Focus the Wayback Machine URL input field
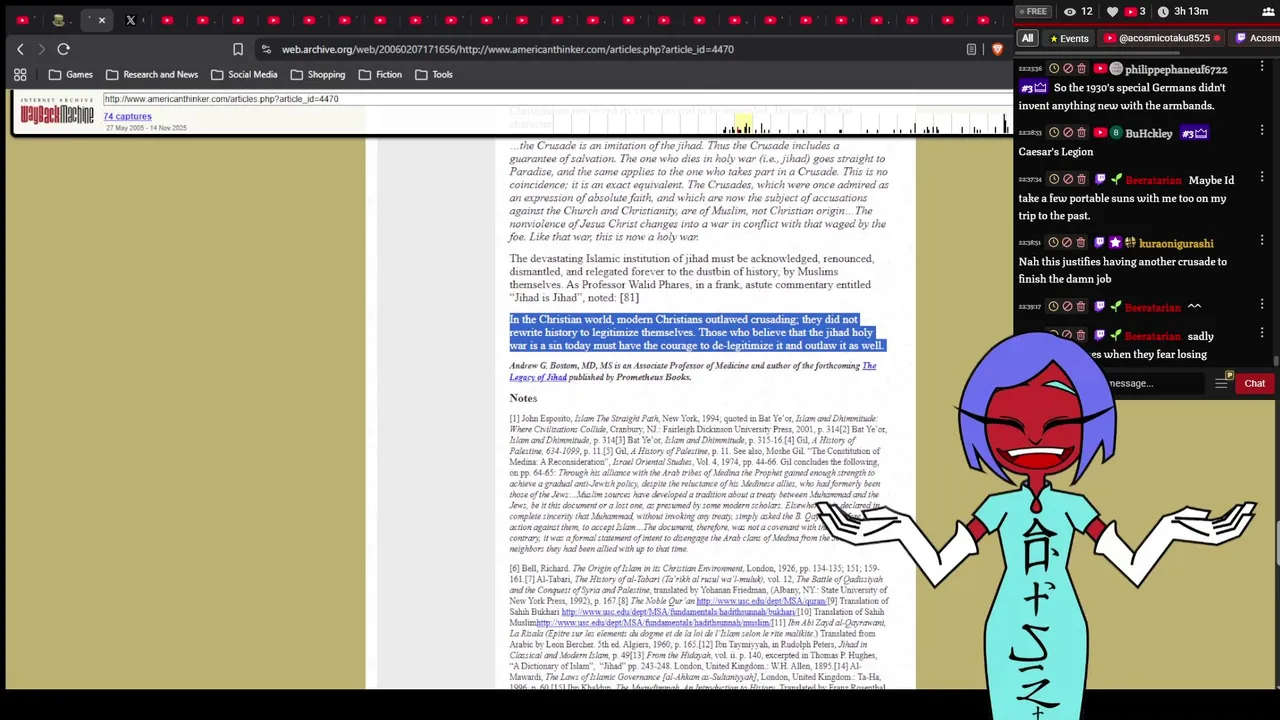Screen dimensions: 1280x720 click(x=556, y=99)
